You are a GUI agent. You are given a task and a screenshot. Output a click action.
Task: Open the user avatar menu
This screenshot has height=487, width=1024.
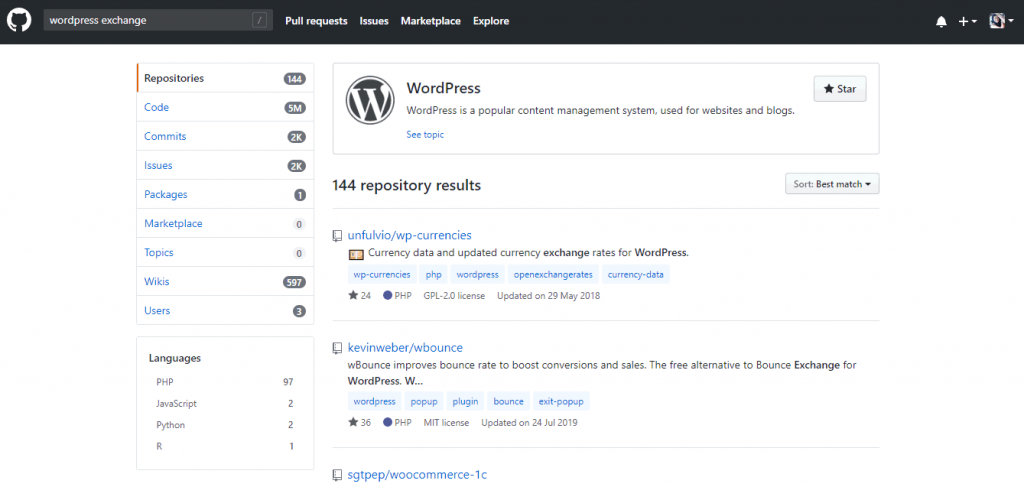[1001, 21]
